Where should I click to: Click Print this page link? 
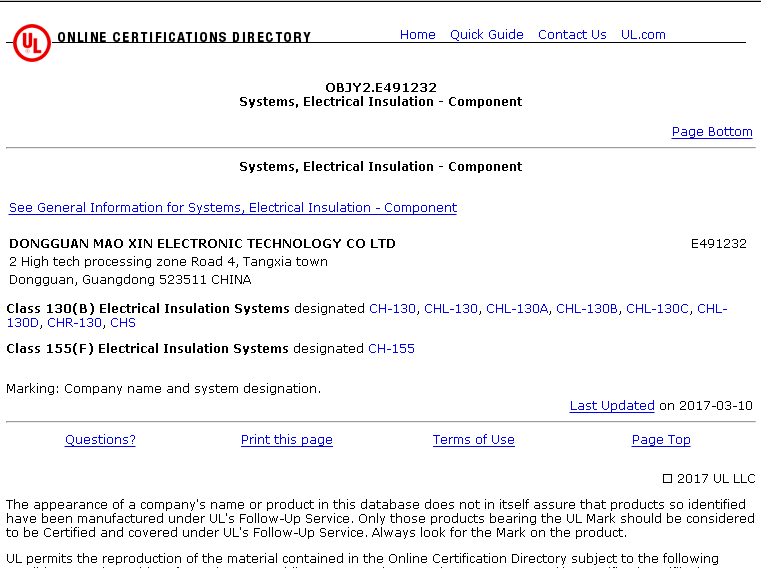[x=287, y=440]
